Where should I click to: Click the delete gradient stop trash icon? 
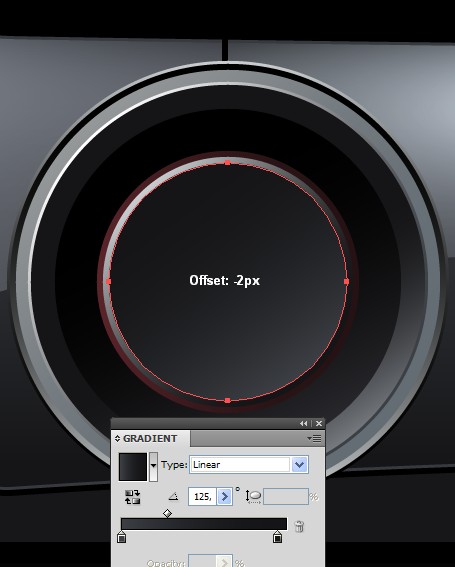(299, 526)
